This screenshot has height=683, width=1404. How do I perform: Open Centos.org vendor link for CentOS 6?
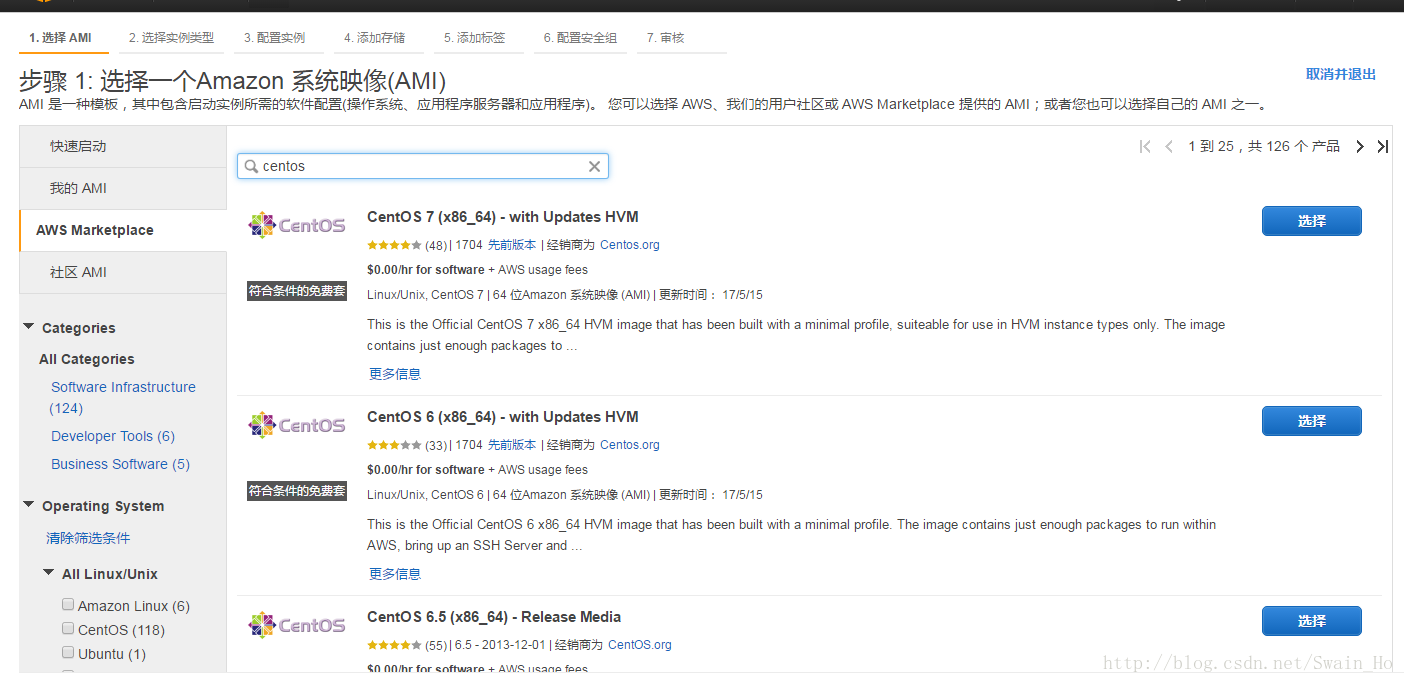(630, 445)
